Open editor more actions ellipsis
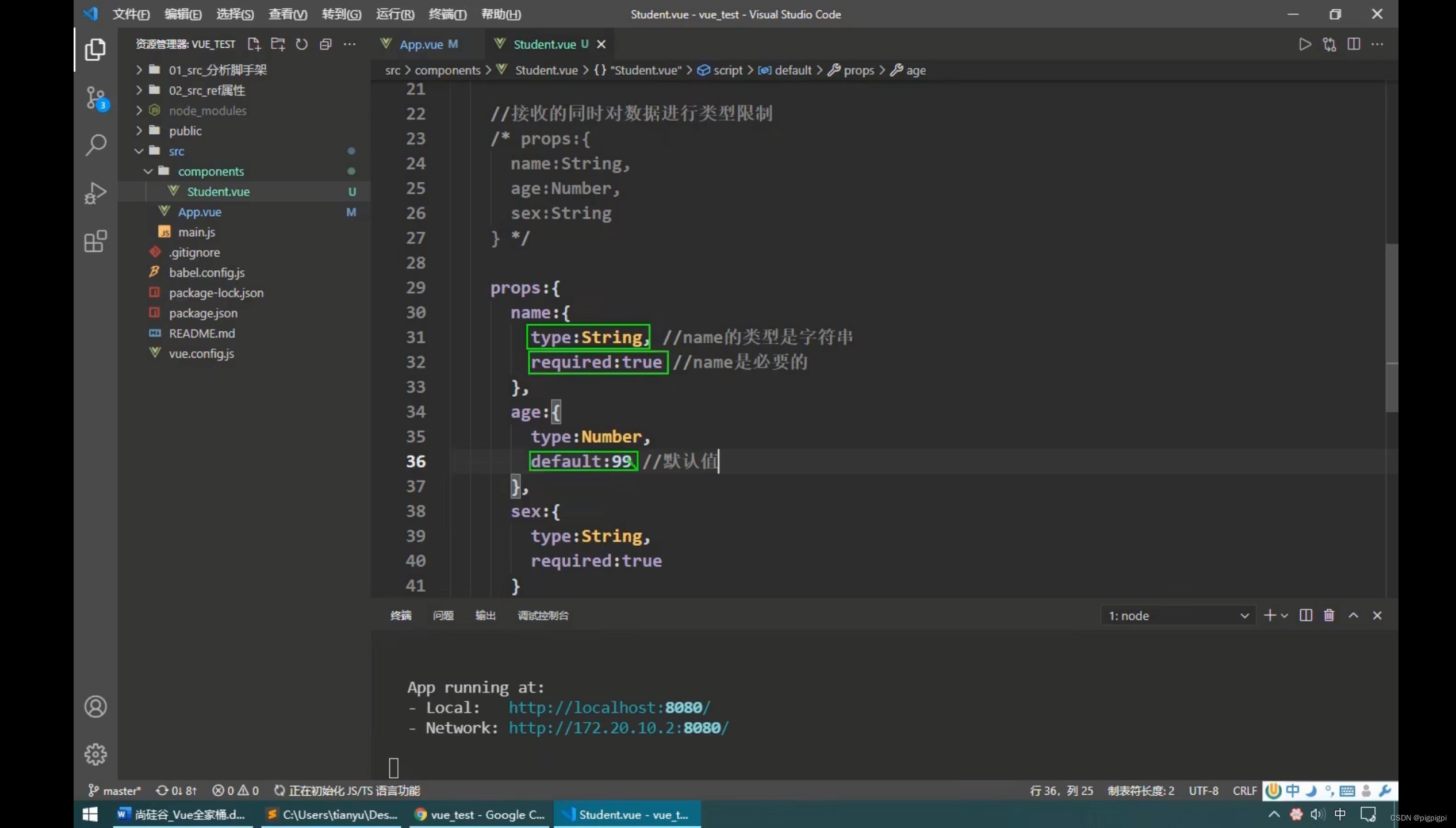1456x828 pixels. pos(1377,44)
